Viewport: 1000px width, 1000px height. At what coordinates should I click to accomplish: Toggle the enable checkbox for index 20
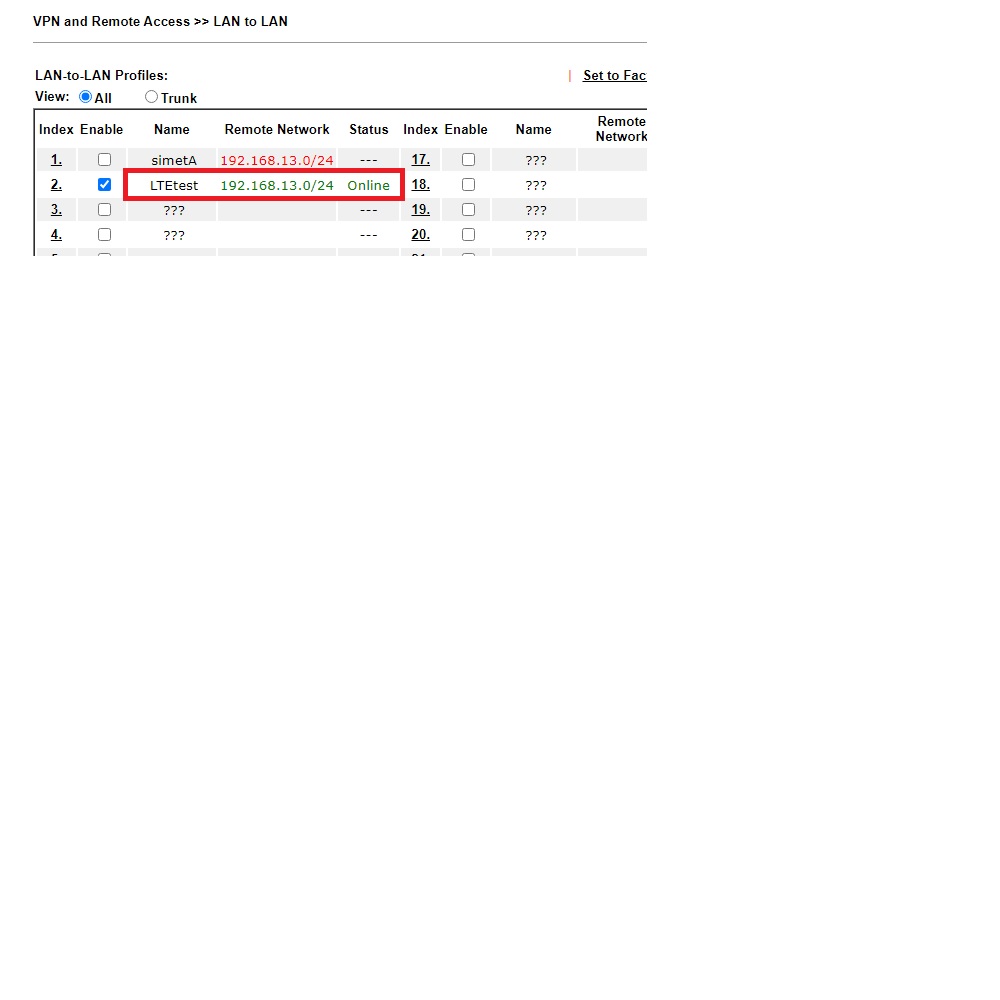[x=468, y=235]
